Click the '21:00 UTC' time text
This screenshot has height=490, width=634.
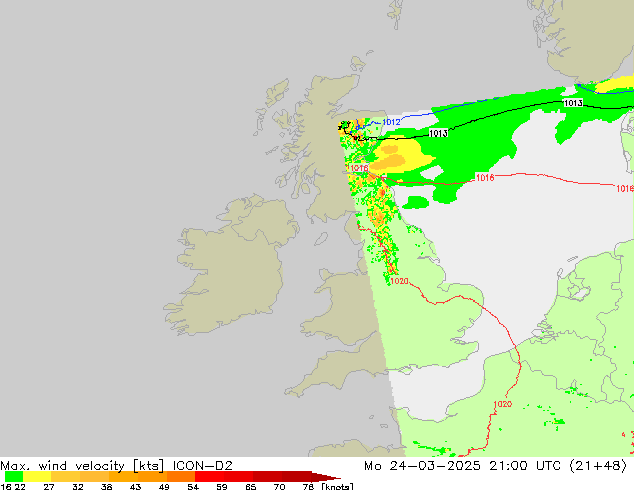pyautogui.click(x=525, y=466)
